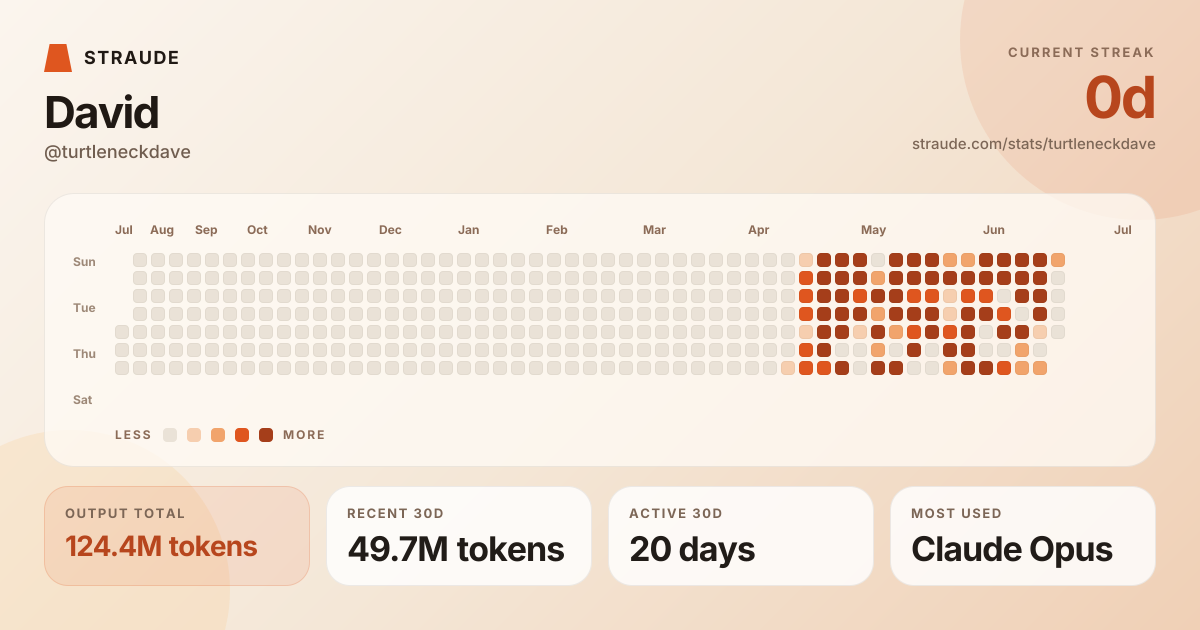
Task: Click the Thu weekday row label
Action: tap(84, 354)
